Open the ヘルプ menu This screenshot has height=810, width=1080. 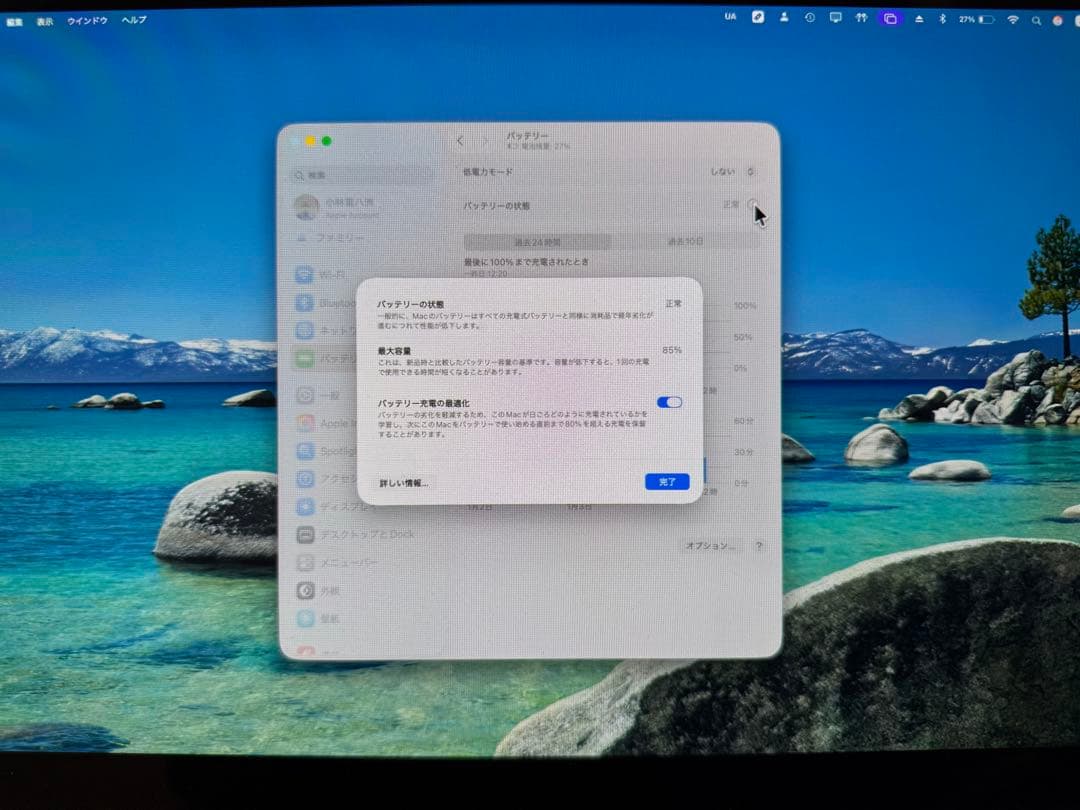[133, 19]
